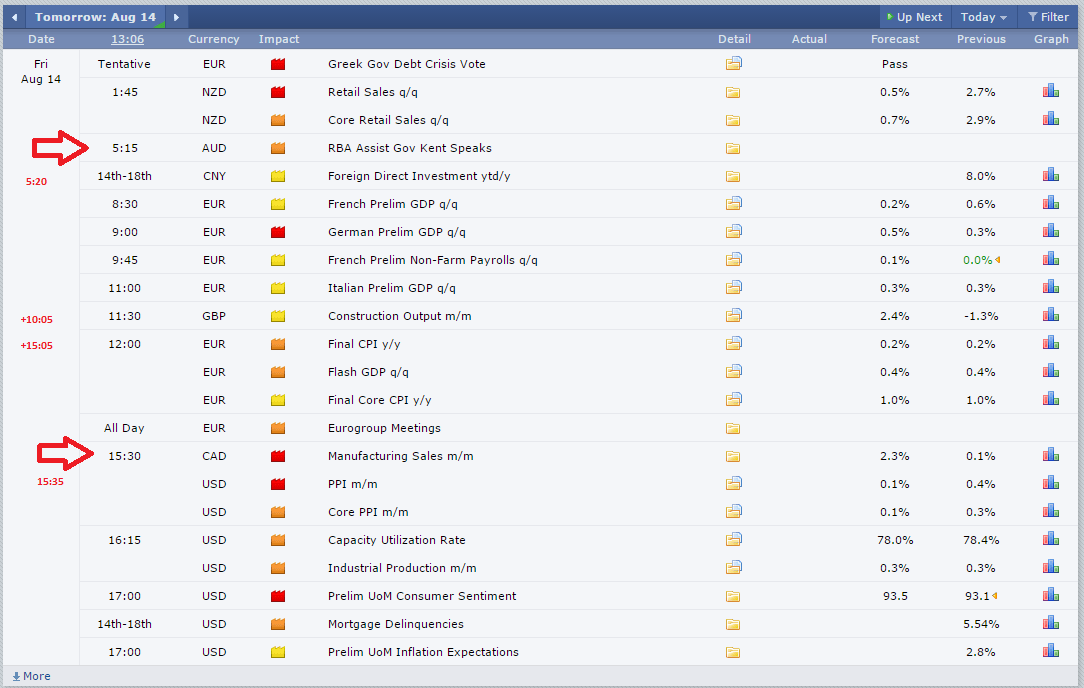This screenshot has height=688, width=1084.
Task: Open detail folder for PPI m/m
Action: [733, 483]
